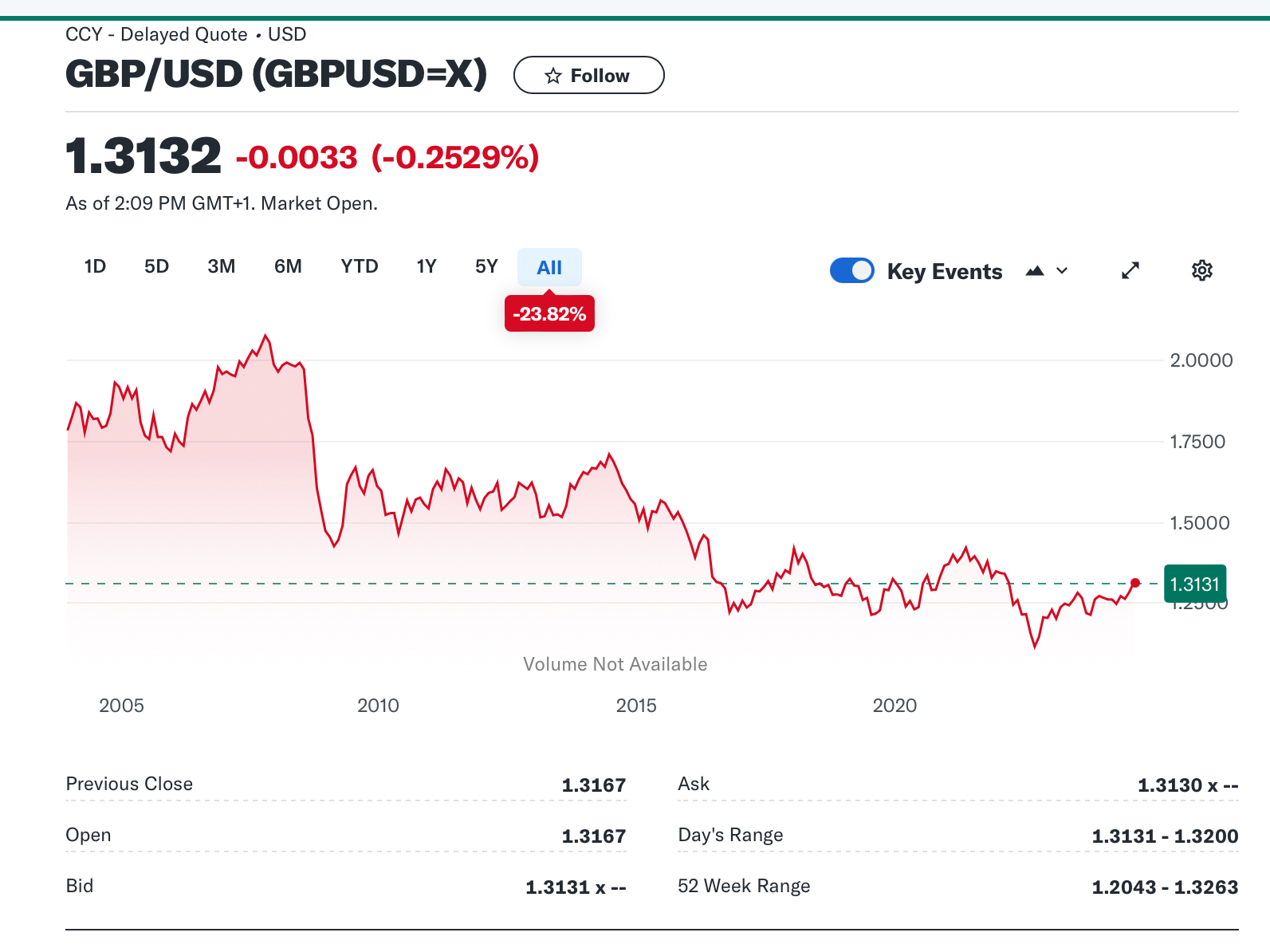
Task: Select the All time range tab
Action: pyautogui.click(x=549, y=267)
